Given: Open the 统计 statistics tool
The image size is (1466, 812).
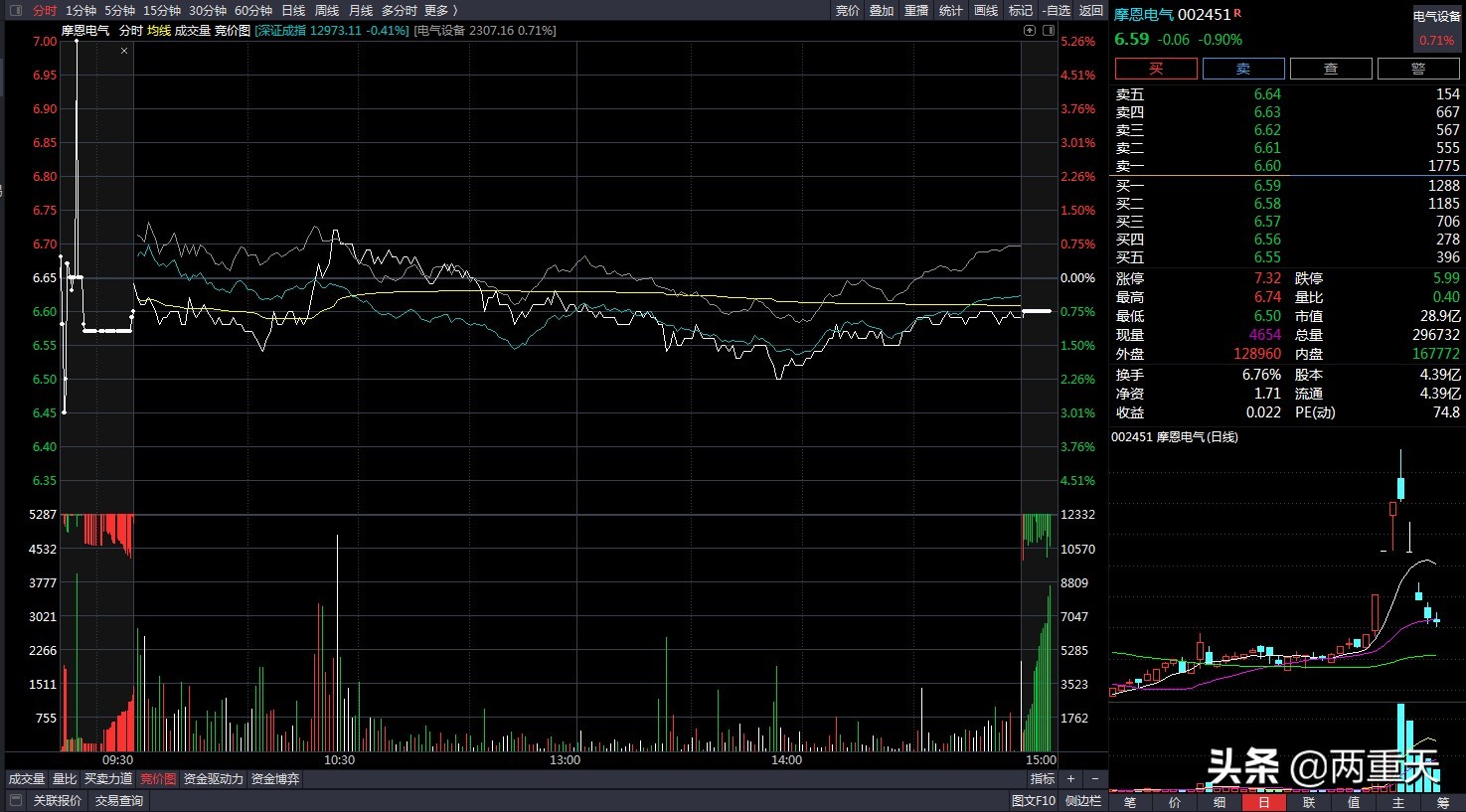Looking at the screenshot, I should point(951,10).
